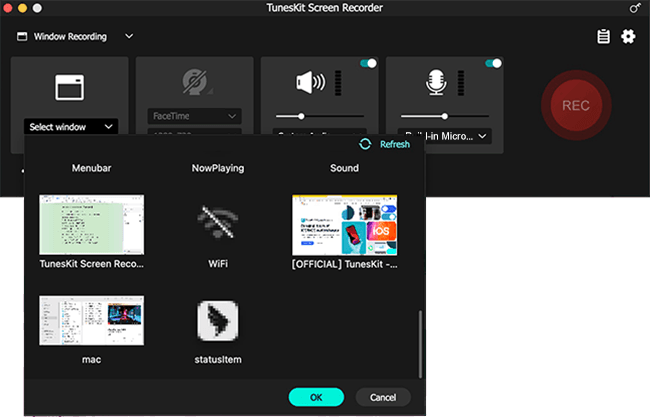Click the microphone icon
650x418 pixels.
(x=436, y=82)
